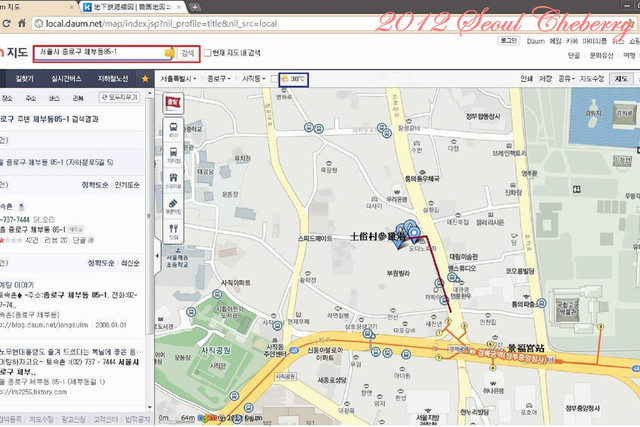Switch to 실시간버스 tab
Viewport: 640px width, 427px height.
[66, 79]
